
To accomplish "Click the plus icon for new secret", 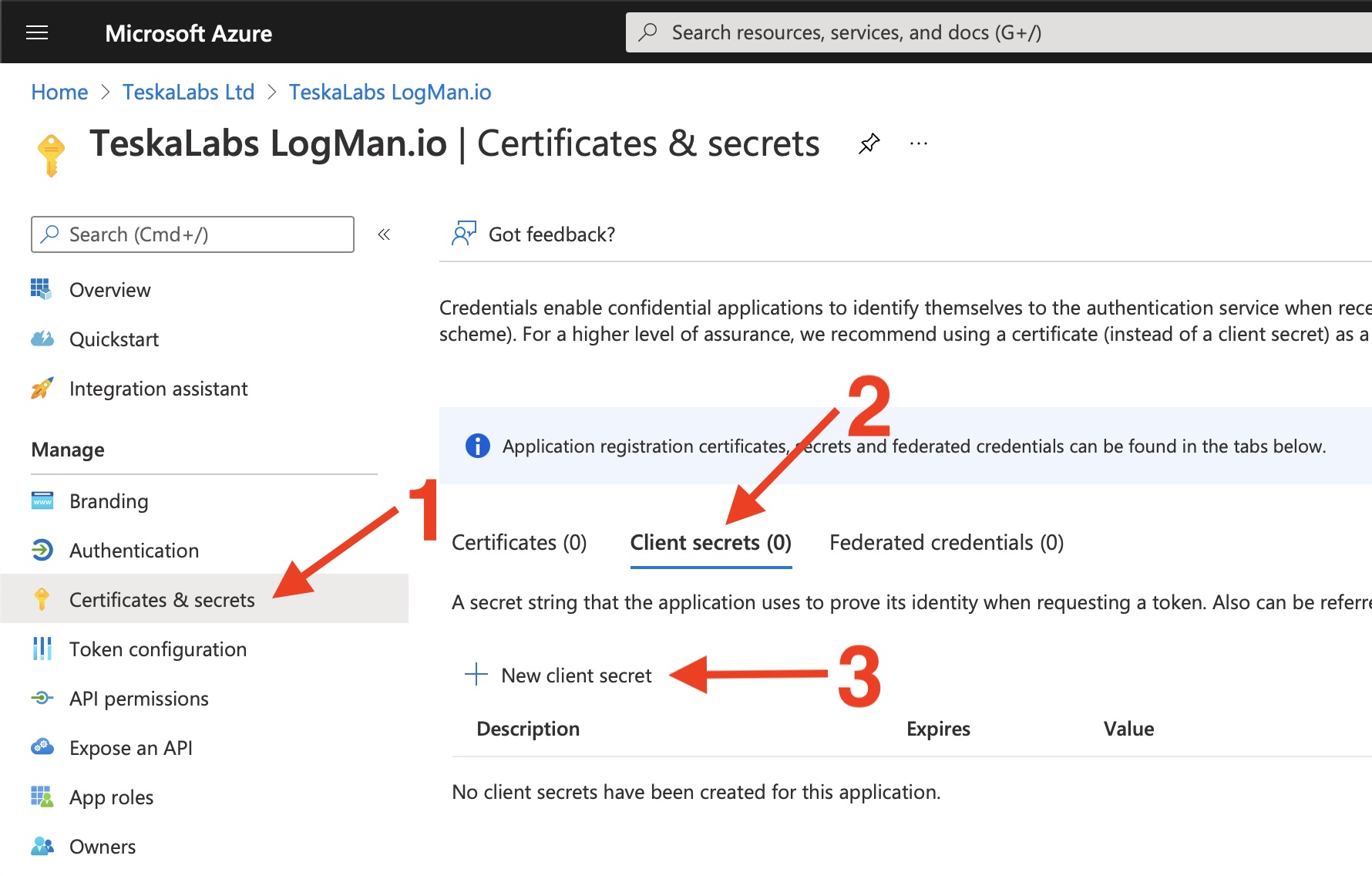I will [476, 674].
